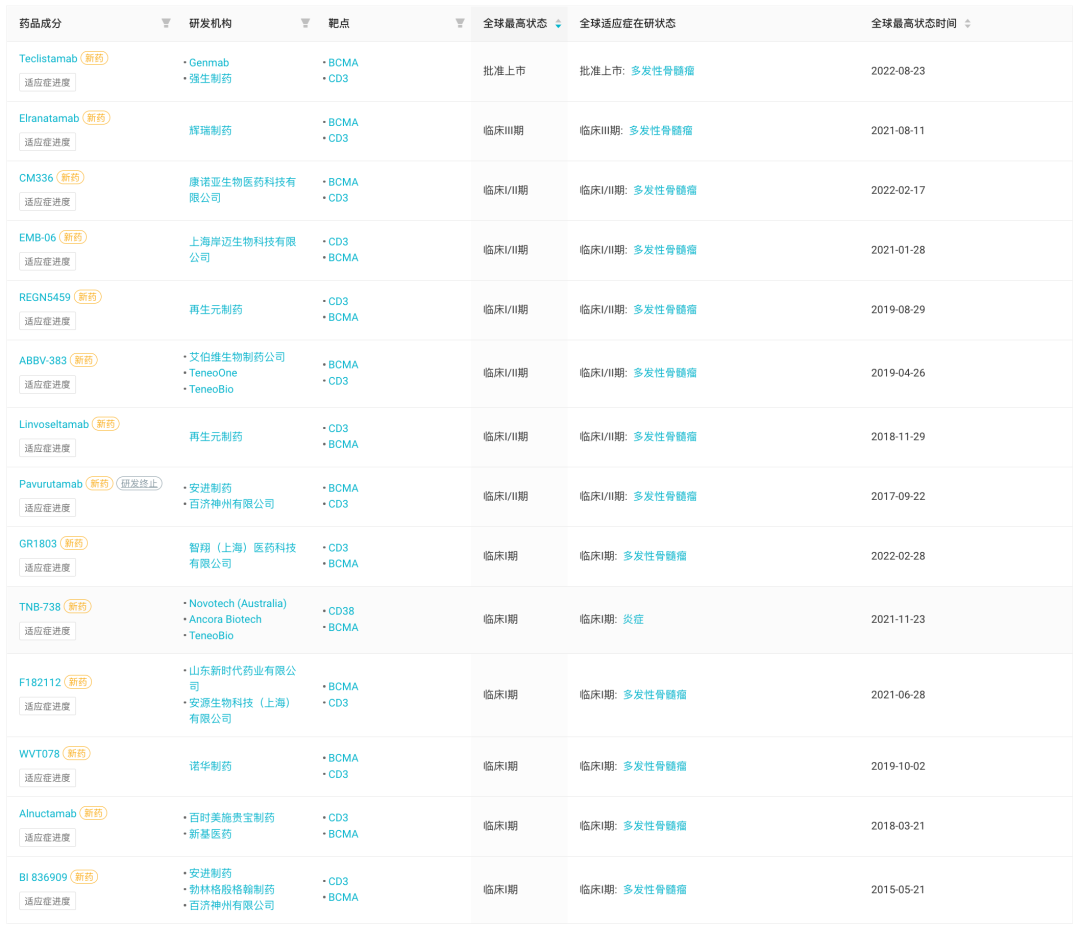Image resolution: width=1080 pixels, height=932 pixels.
Task: Open 辉瑞制药 organization link
Action: [210, 130]
